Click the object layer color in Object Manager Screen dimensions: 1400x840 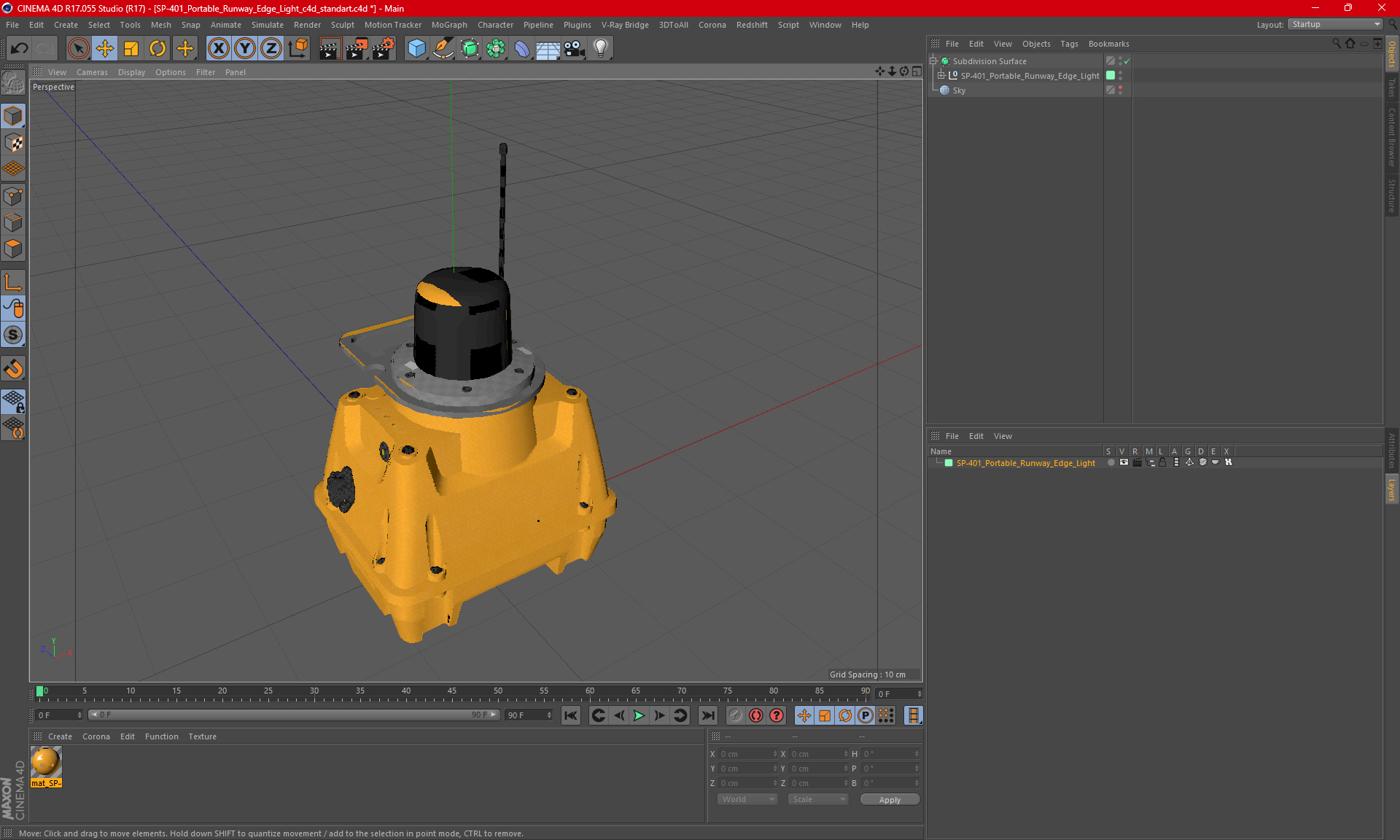coord(1111,76)
